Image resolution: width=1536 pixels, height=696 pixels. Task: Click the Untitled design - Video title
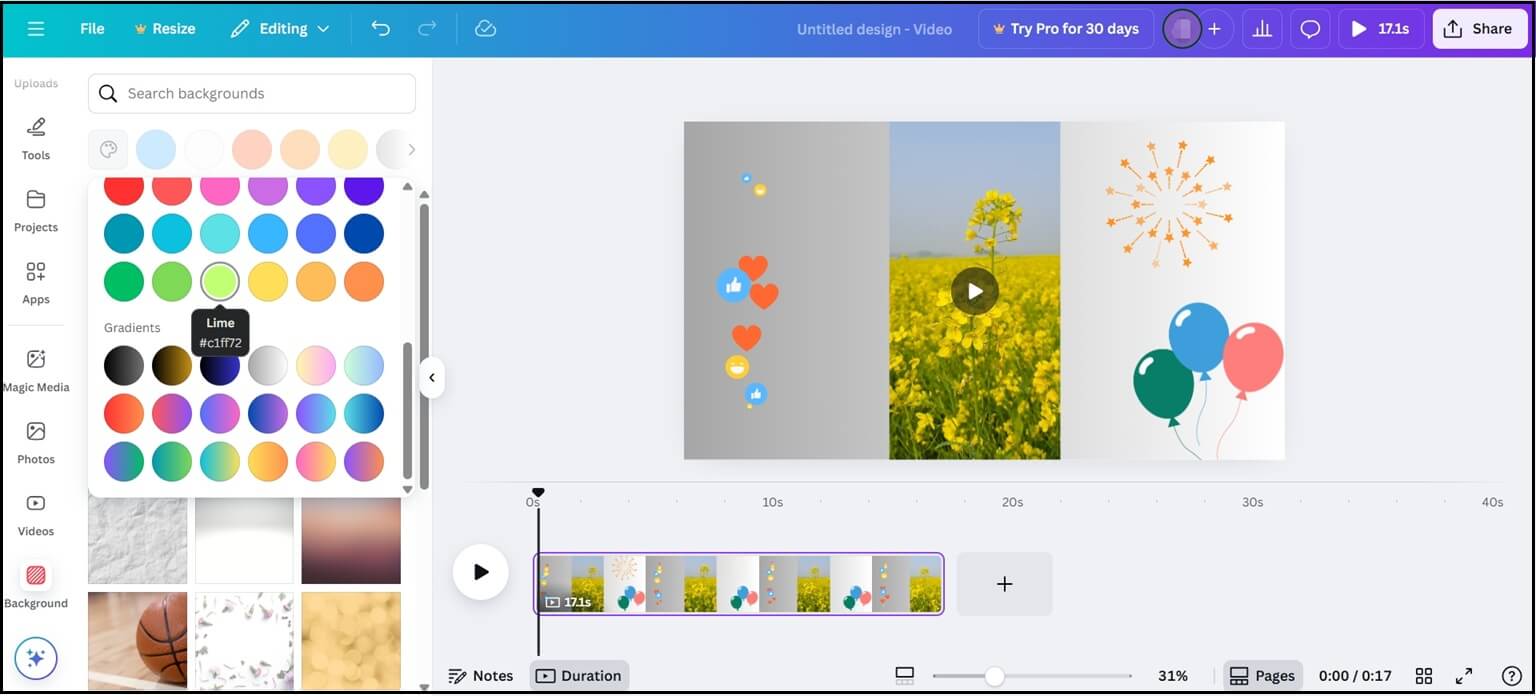pyautogui.click(x=874, y=29)
